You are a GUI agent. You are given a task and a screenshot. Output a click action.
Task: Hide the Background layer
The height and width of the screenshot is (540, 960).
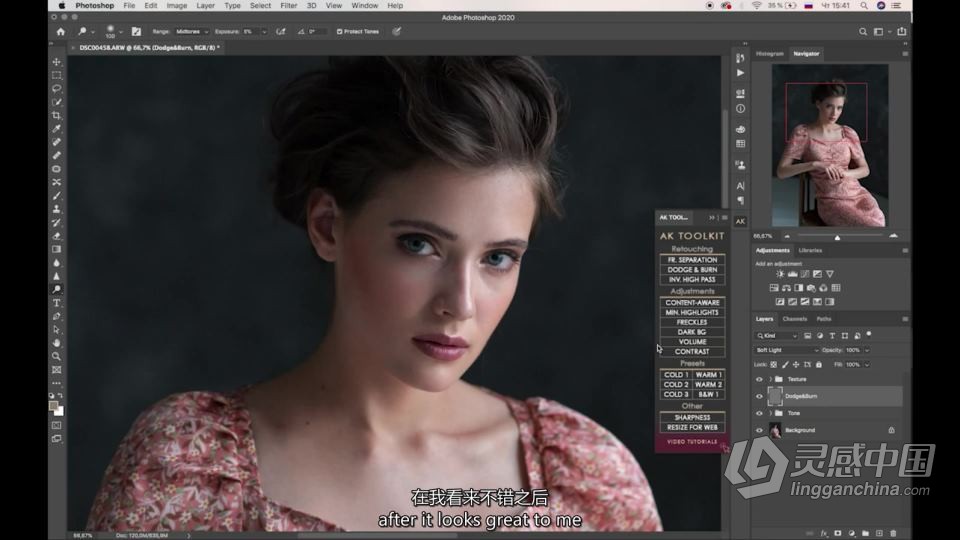point(759,430)
